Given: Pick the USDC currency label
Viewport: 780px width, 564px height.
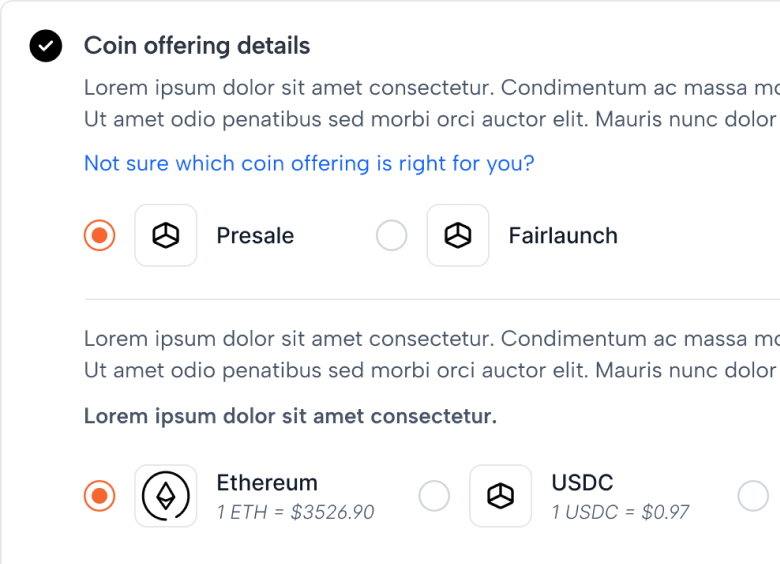Looking at the screenshot, I should point(583,482).
